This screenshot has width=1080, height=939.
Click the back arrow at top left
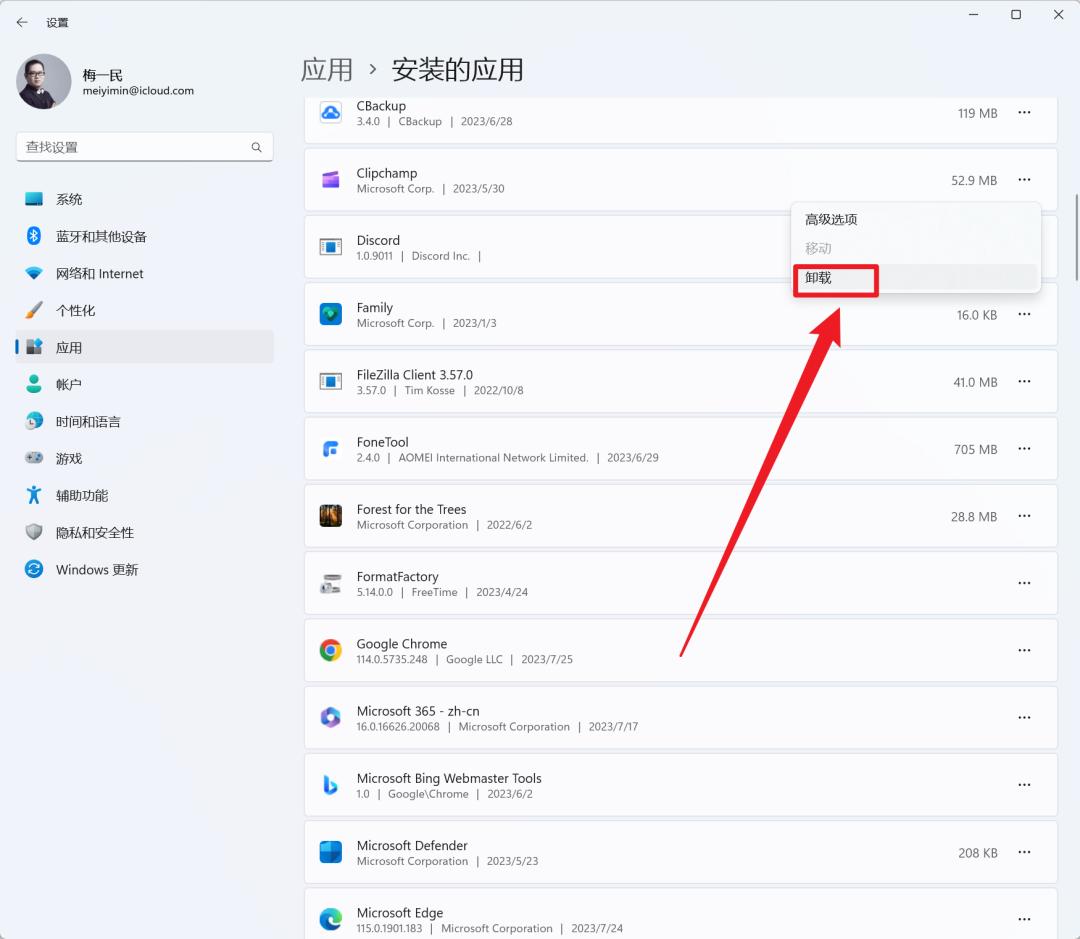click(x=22, y=22)
